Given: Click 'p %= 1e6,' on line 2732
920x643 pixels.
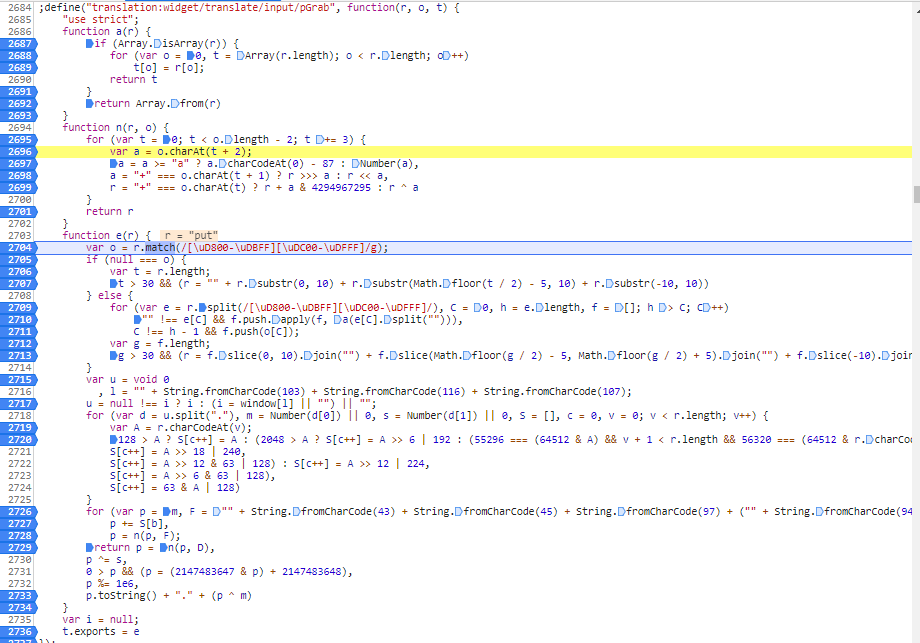Looking at the screenshot, I should point(113,584).
